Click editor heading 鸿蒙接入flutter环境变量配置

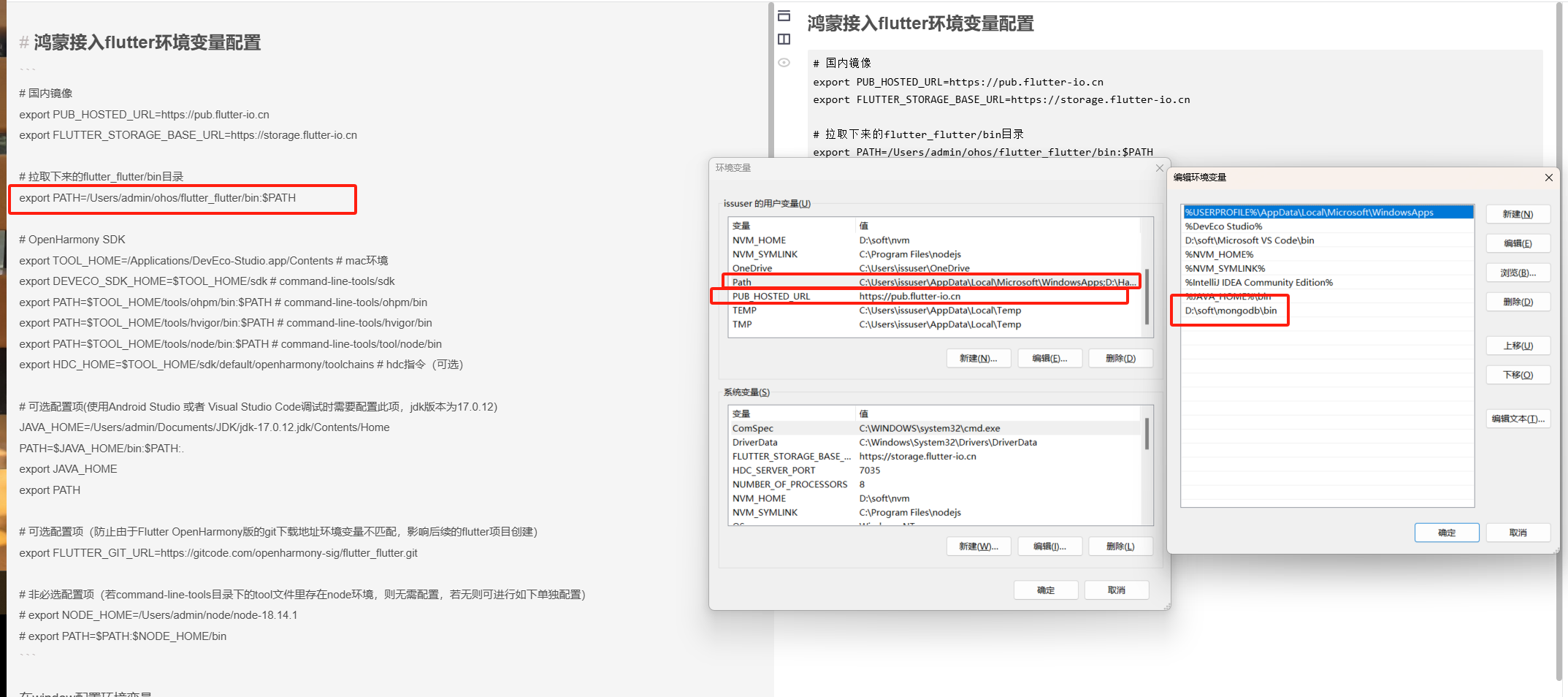point(148,42)
